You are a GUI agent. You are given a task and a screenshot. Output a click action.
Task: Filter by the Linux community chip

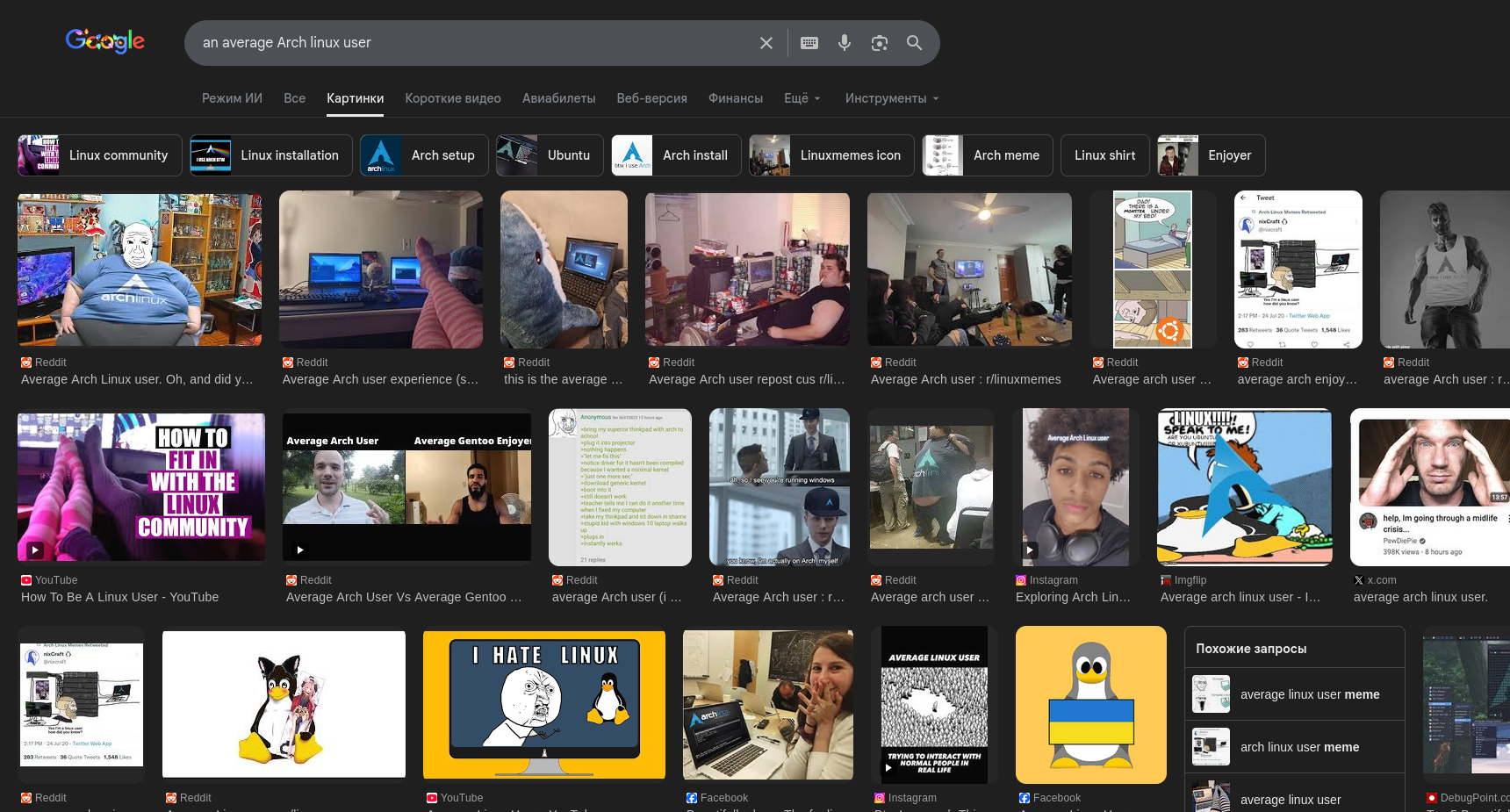[100, 155]
